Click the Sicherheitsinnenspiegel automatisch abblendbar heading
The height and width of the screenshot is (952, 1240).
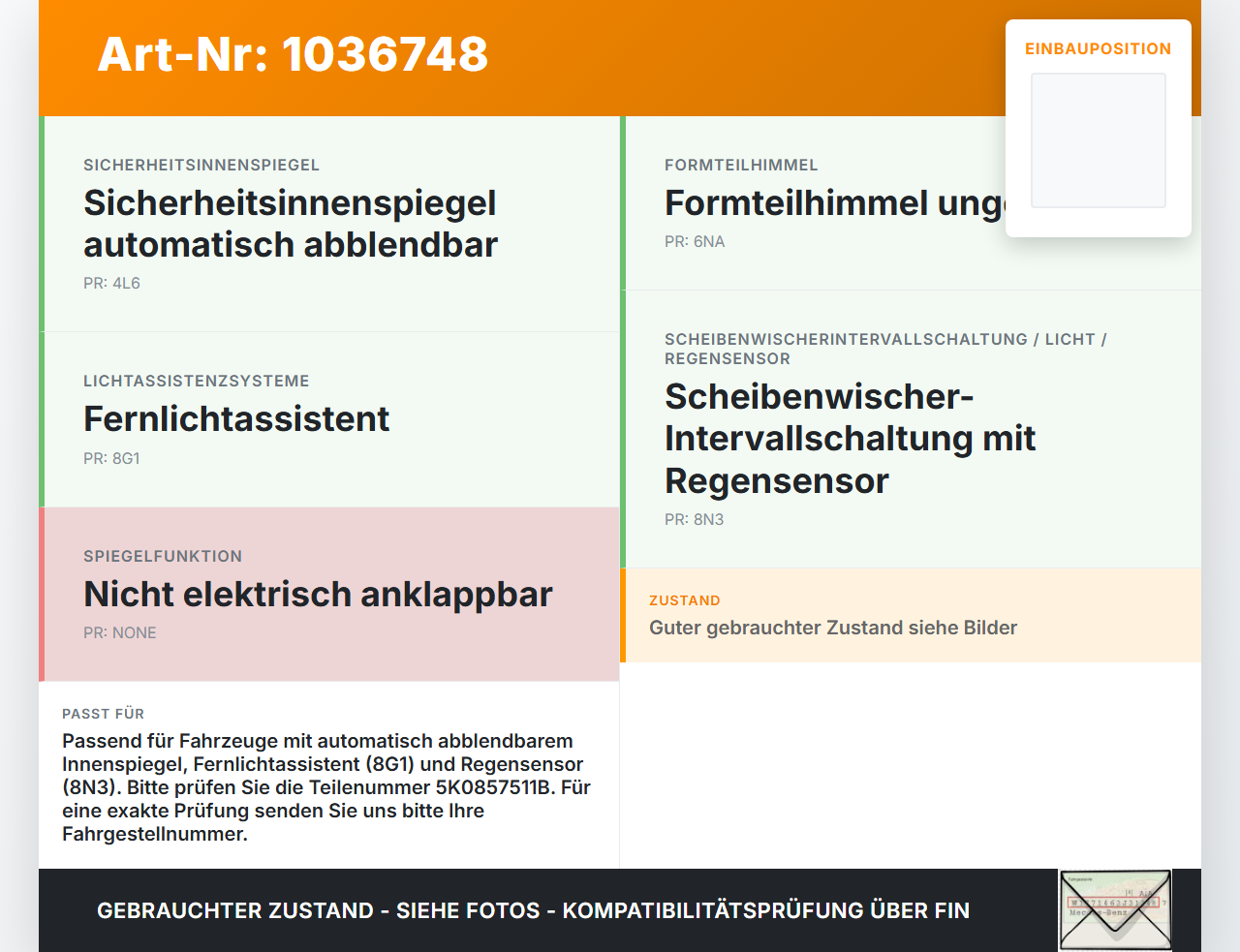click(291, 224)
